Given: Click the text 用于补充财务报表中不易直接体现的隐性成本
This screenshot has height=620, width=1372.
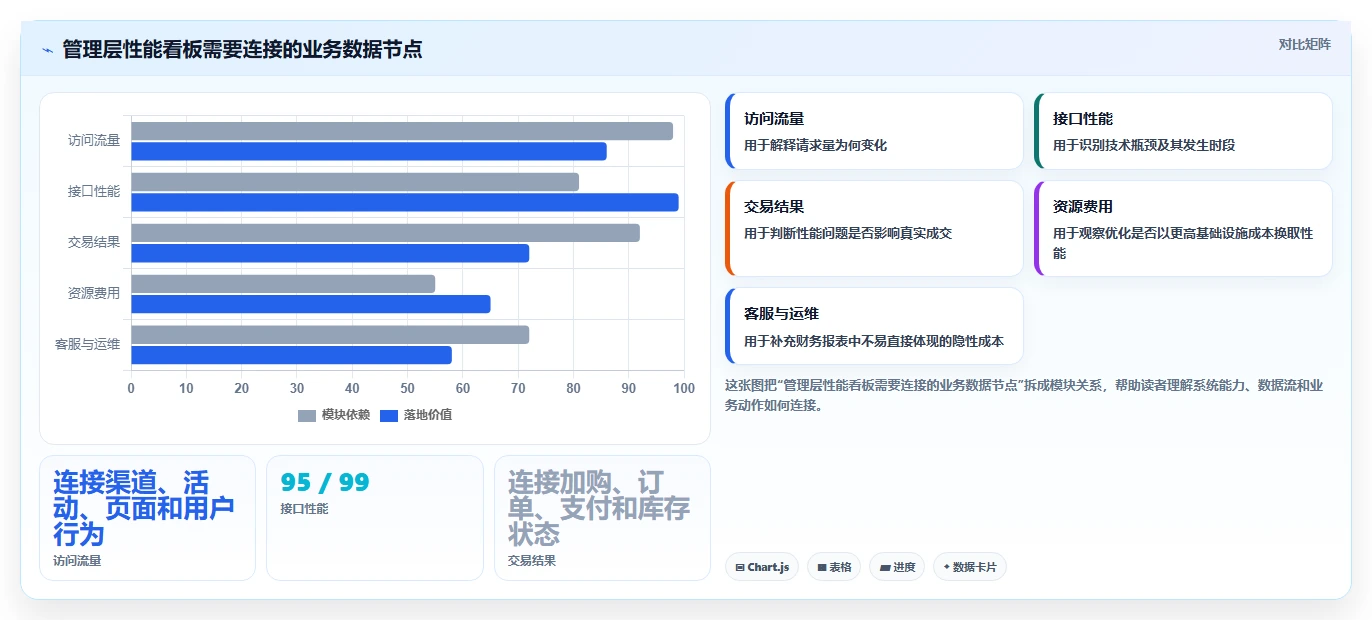Looking at the screenshot, I should coord(874,341).
